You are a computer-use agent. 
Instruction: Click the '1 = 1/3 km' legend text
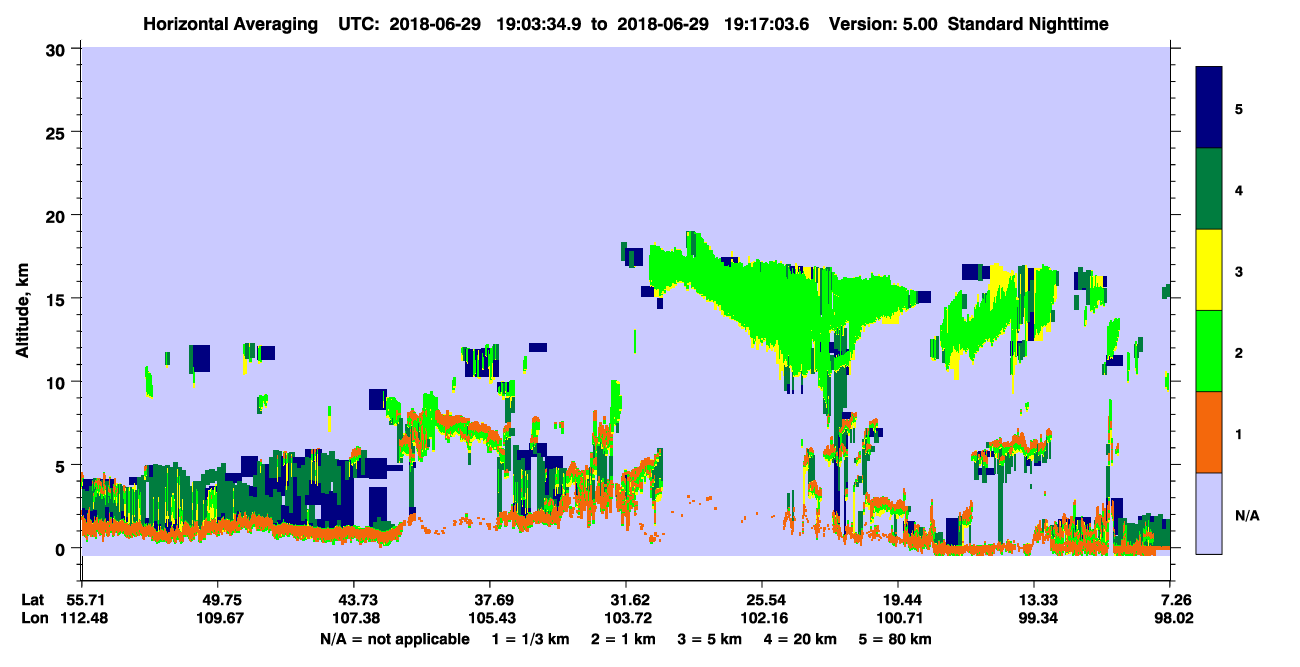tap(532, 639)
